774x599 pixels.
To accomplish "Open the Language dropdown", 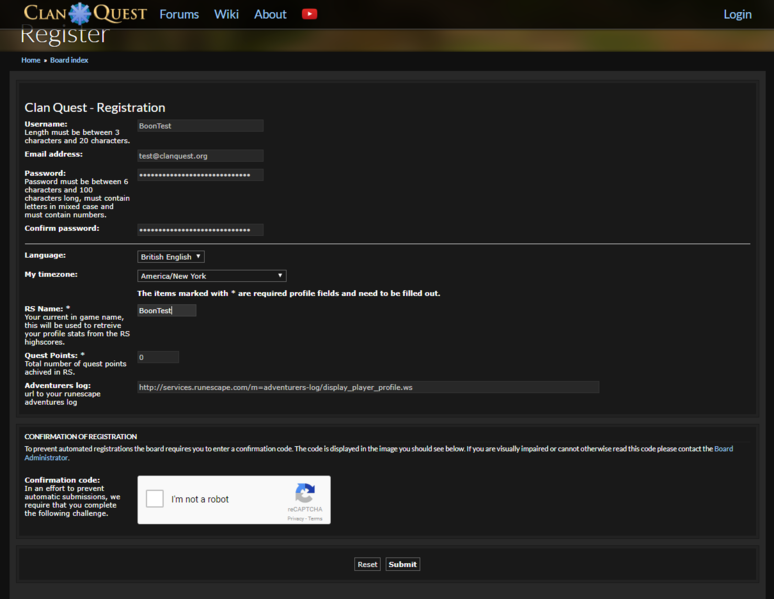I will [171, 257].
